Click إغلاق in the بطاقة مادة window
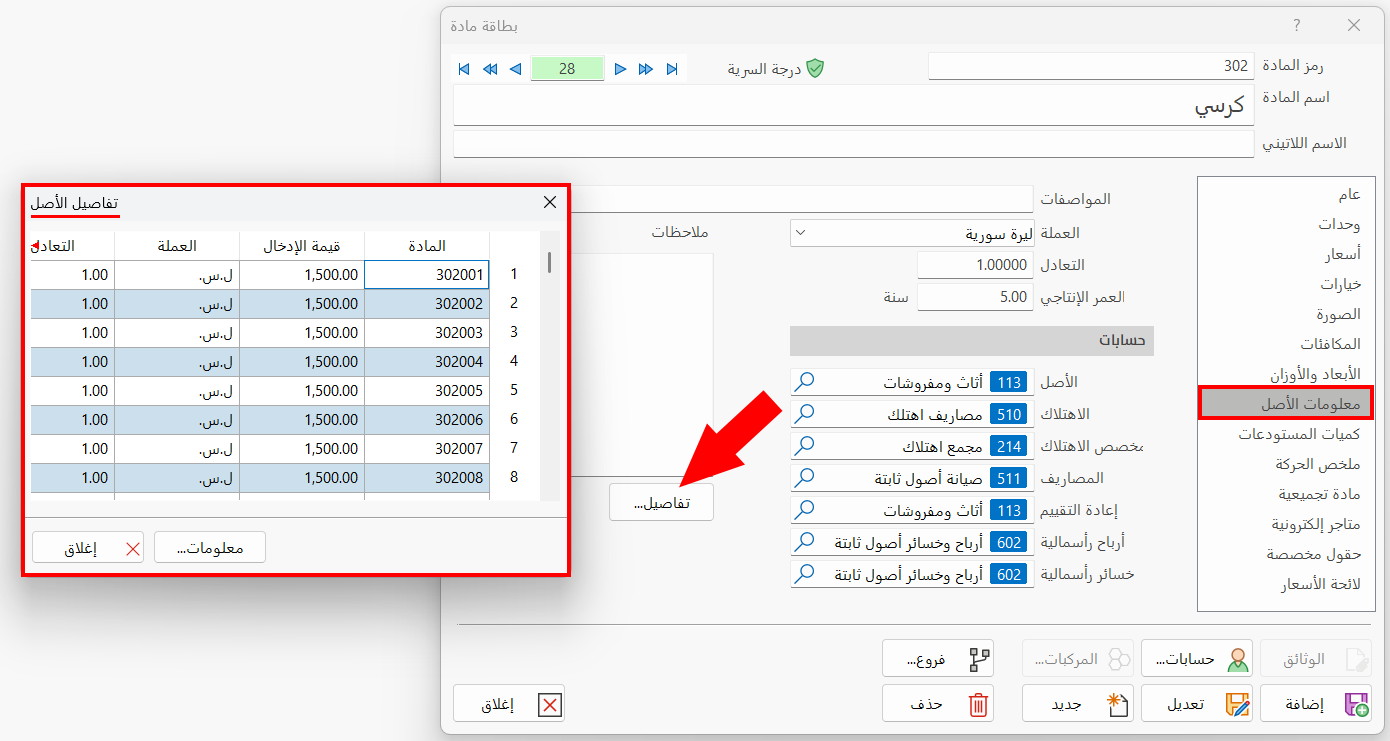 [509, 703]
